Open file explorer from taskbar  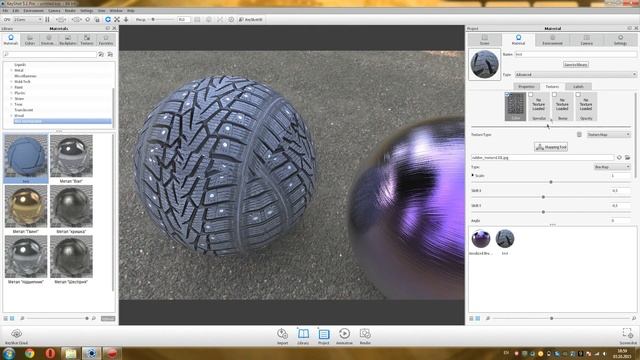(x=71, y=353)
